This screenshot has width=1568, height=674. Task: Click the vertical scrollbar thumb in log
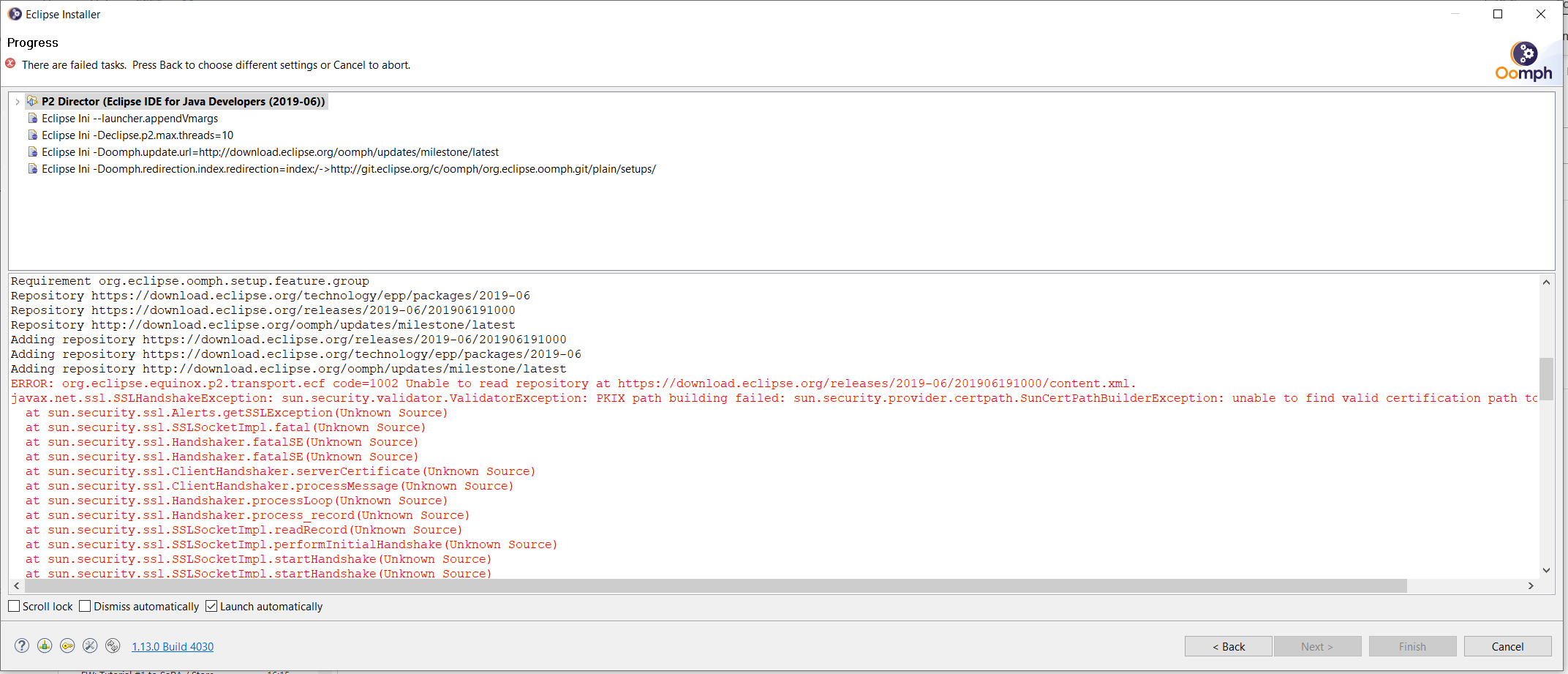pos(1546,379)
